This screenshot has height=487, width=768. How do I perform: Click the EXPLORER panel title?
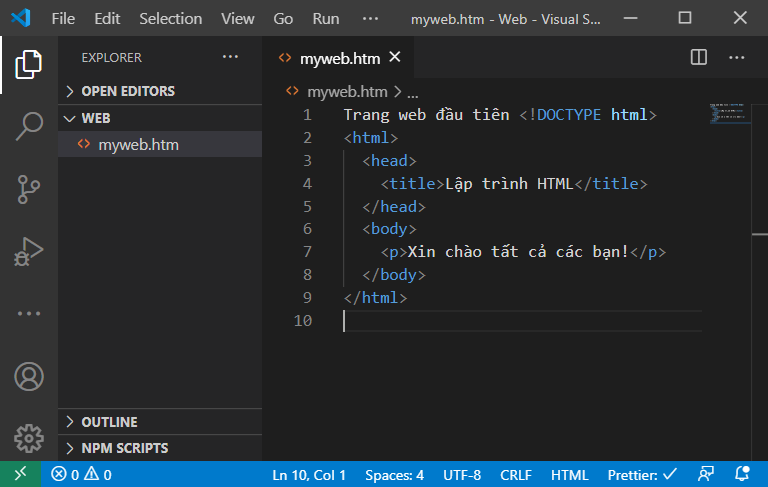coord(112,57)
